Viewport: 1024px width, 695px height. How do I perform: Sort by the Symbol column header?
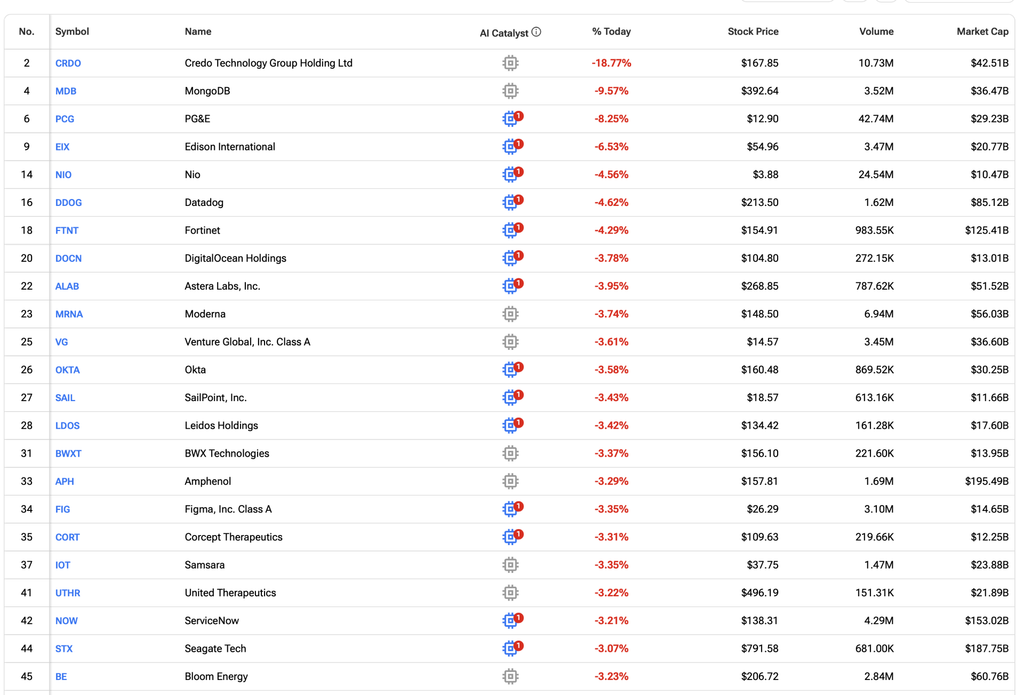(x=72, y=31)
